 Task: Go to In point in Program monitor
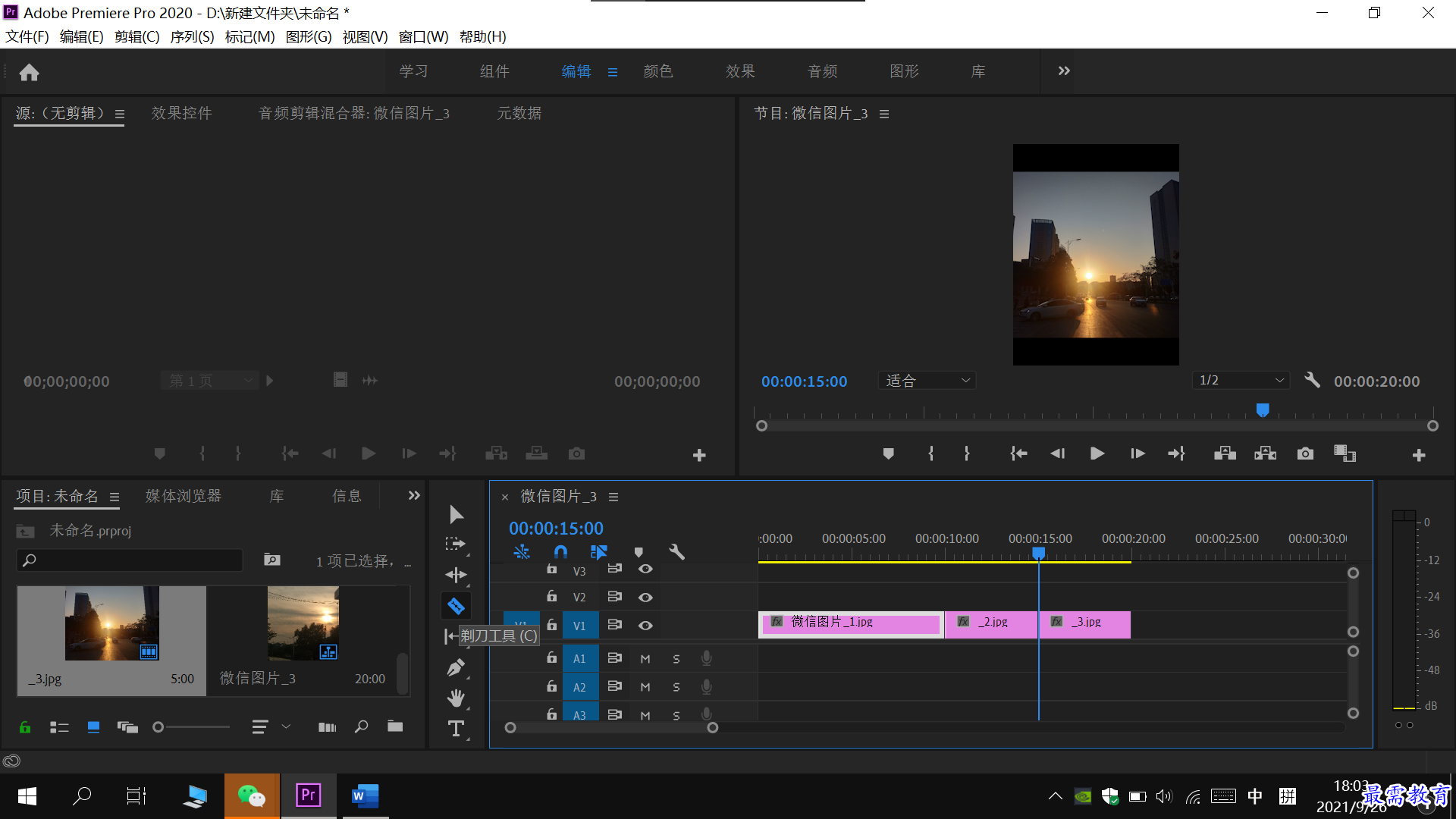(1018, 453)
